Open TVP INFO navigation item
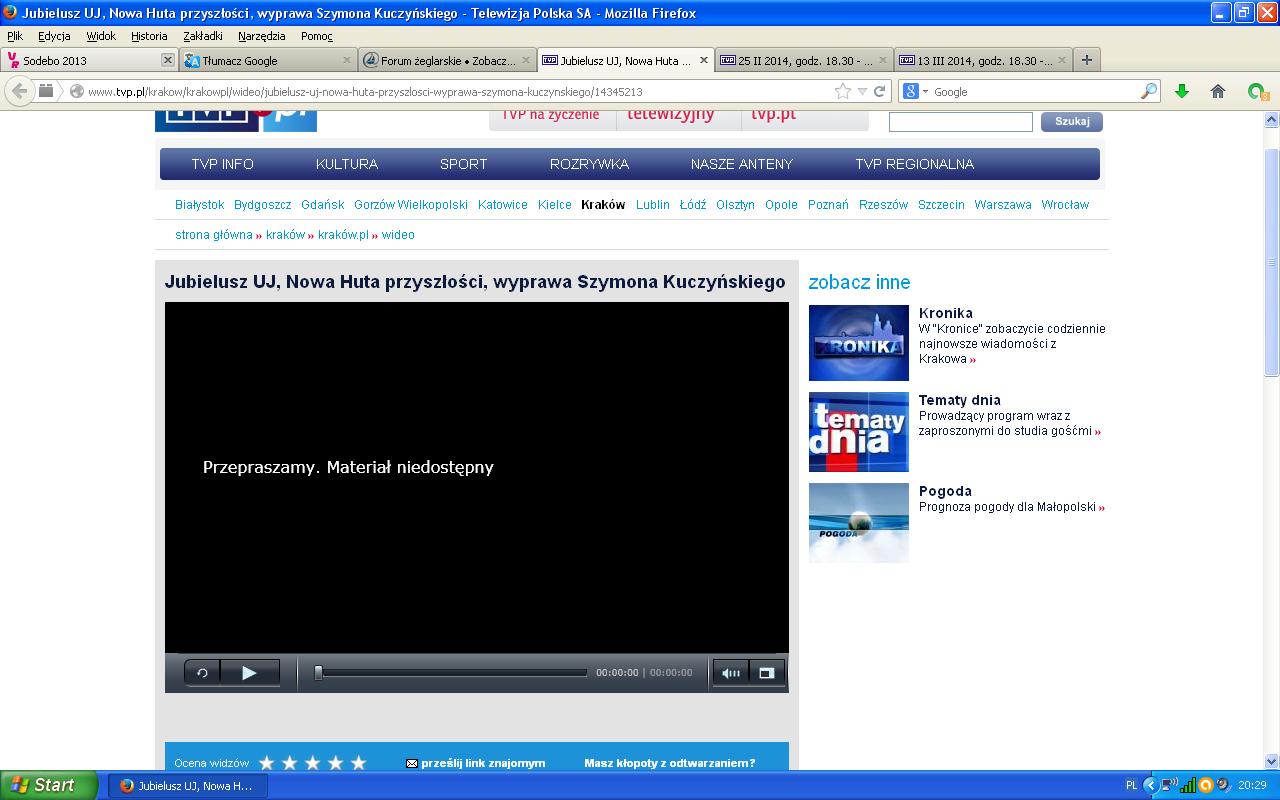Viewport: 1280px width, 800px height. pos(222,164)
